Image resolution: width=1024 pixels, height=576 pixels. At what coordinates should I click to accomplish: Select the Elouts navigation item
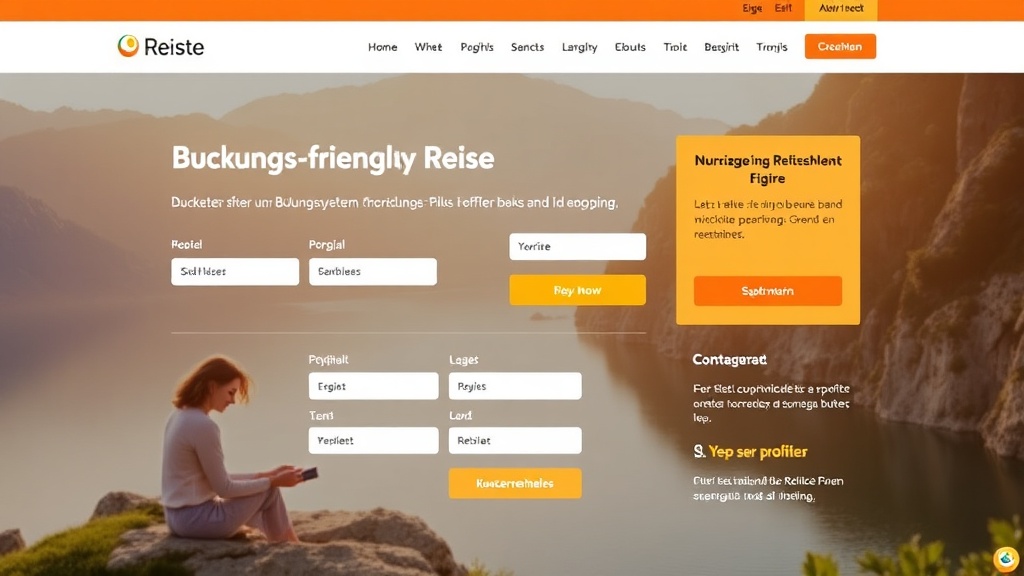point(630,47)
